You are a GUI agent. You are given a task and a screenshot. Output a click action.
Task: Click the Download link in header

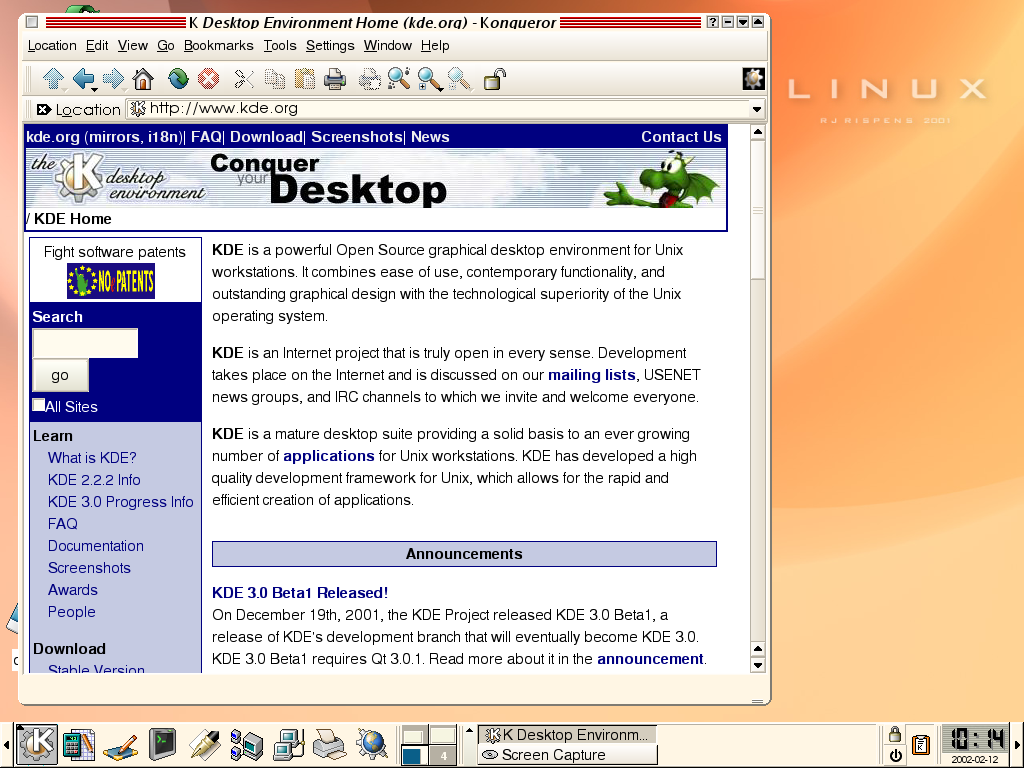click(266, 137)
